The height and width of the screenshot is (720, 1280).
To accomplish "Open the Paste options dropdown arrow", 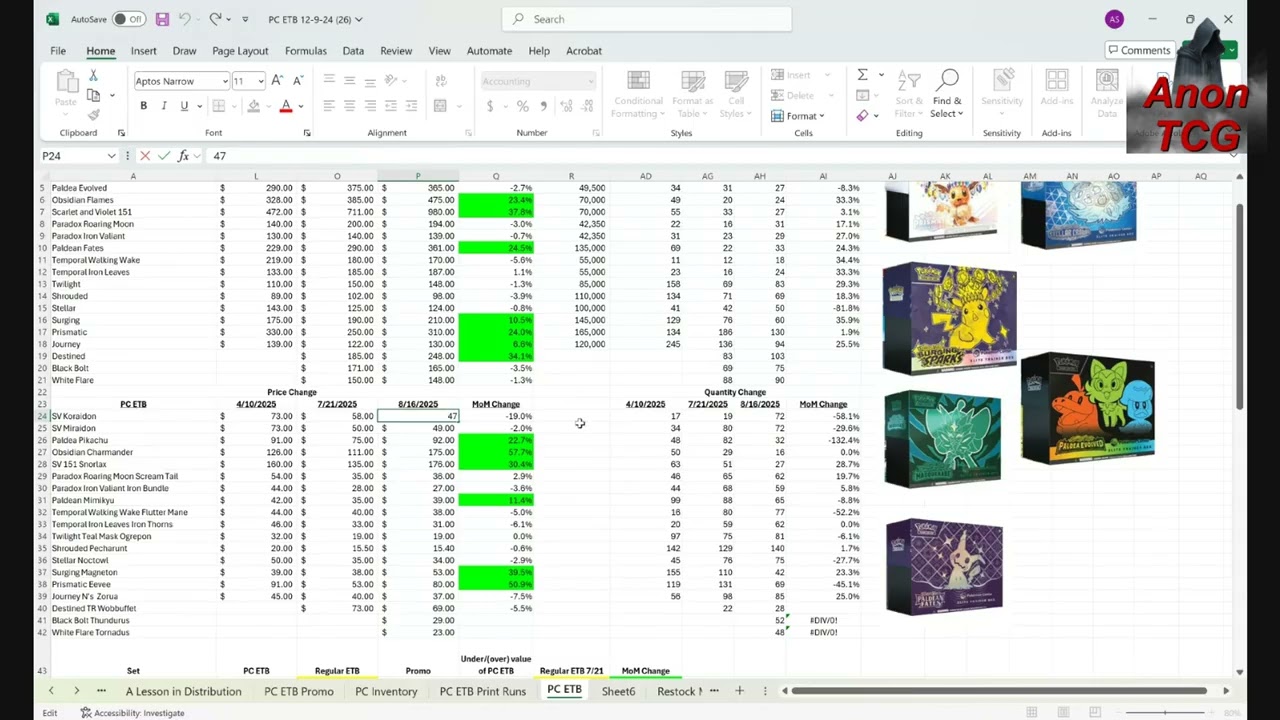I will (x=65, y=114).
